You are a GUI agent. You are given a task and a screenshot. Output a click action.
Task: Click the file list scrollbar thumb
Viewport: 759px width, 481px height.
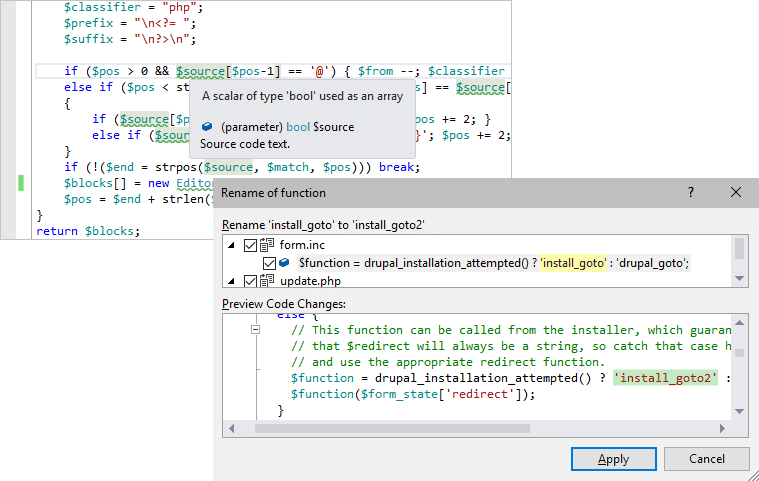click(x=739, y=249)
